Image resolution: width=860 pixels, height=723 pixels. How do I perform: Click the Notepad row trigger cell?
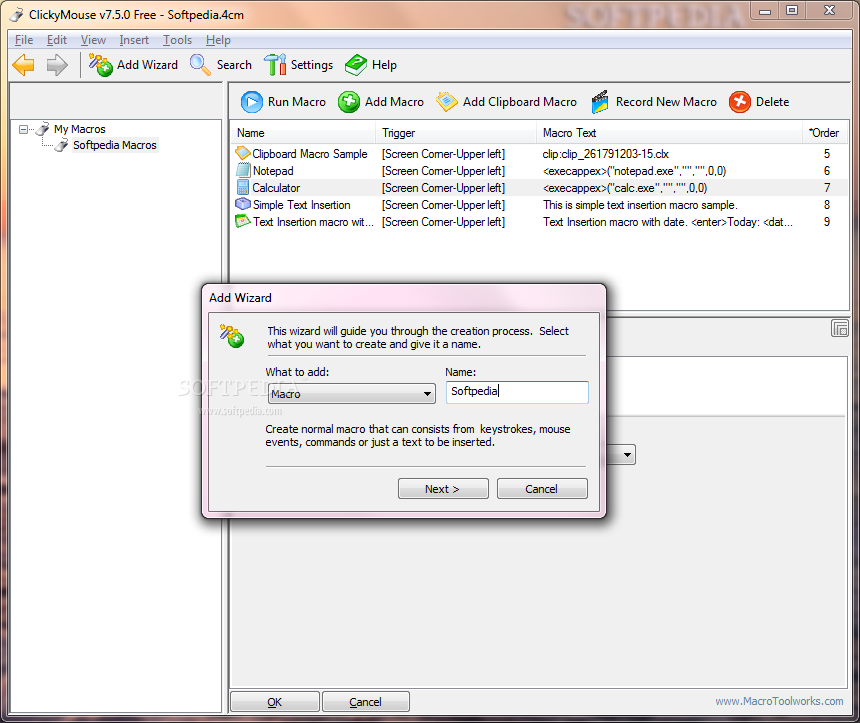(x=443, y=171)
